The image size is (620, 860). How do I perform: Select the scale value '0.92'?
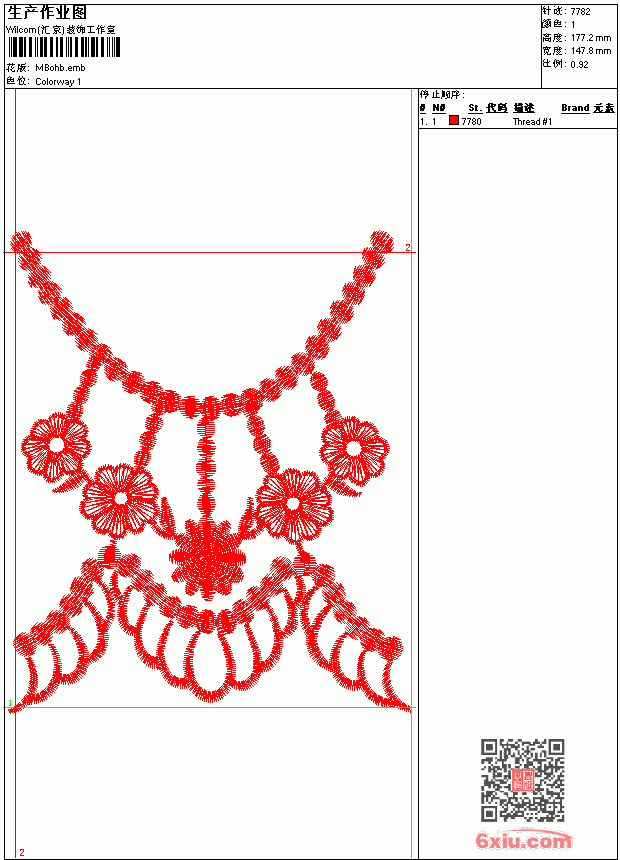point(579,64)
